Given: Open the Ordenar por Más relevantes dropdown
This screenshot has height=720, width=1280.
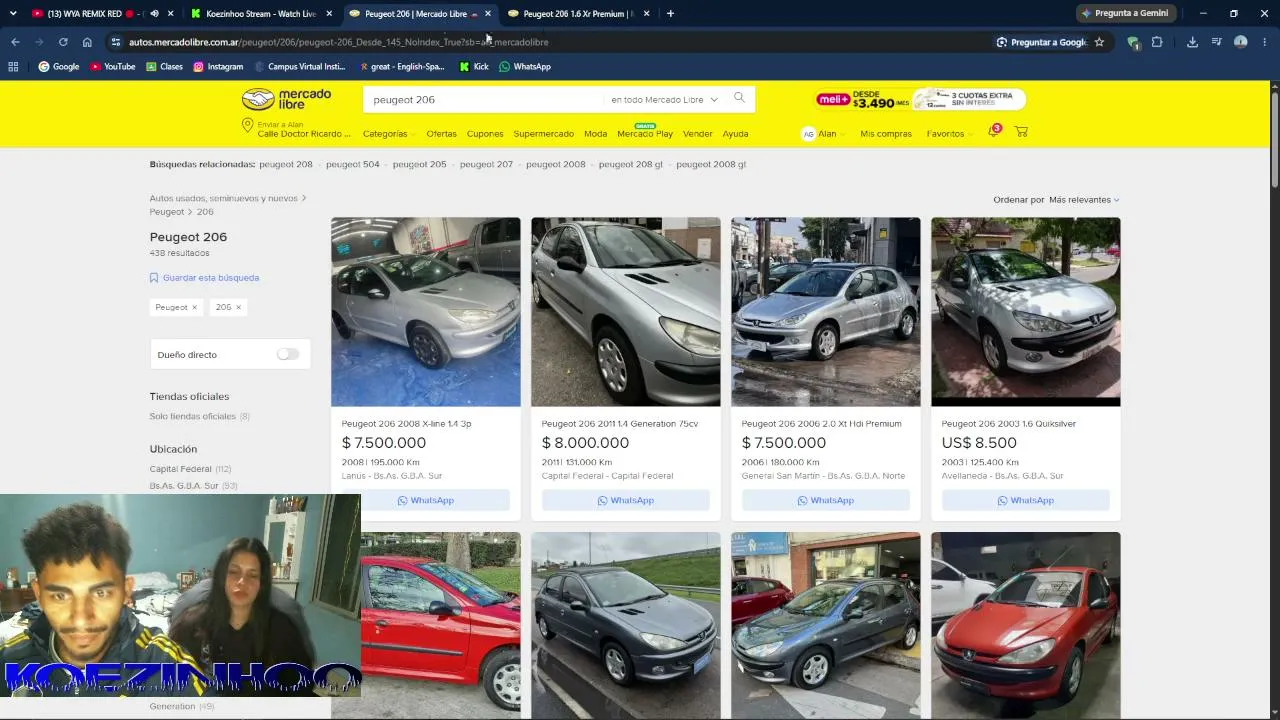Looking at the screenshot, I should pyautogui.click(x=1084, y=200).
